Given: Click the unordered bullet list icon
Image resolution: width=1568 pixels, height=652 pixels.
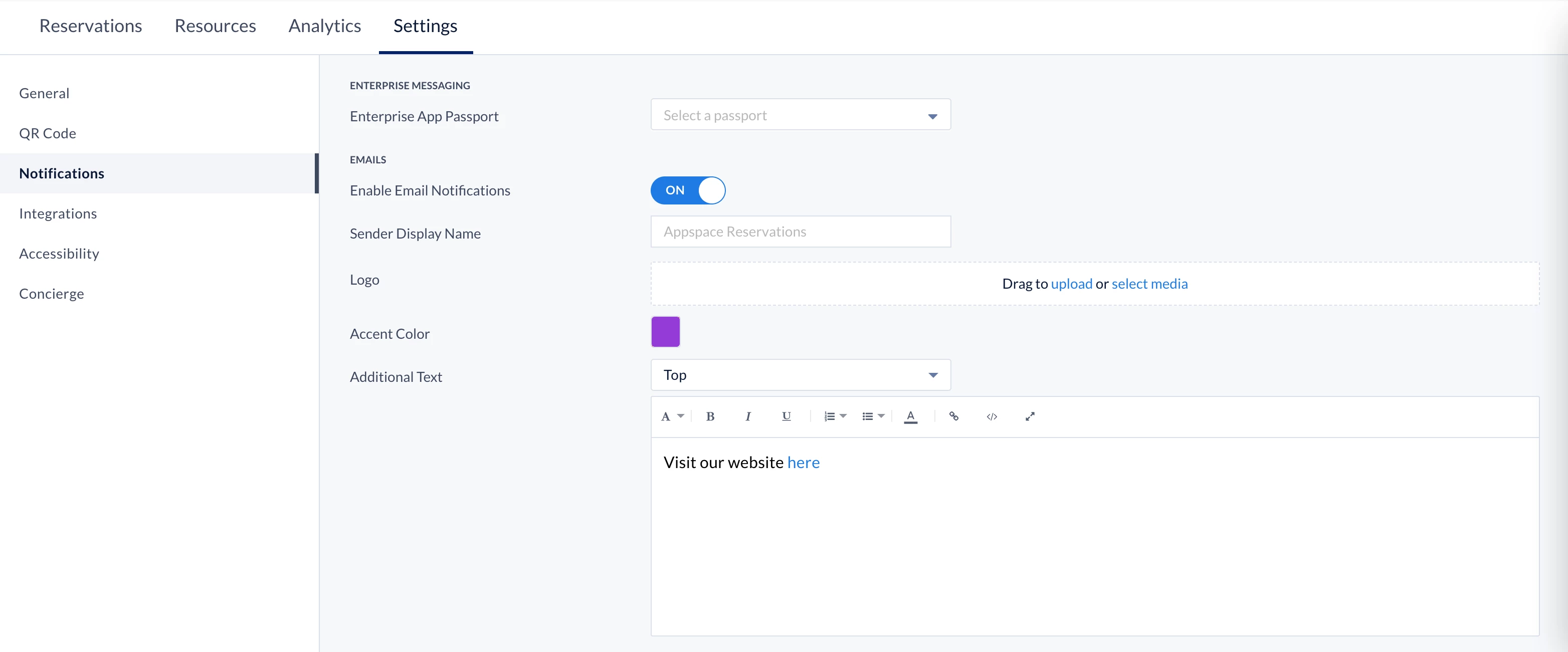Looking at the screenshot, I should coord(868,416).
